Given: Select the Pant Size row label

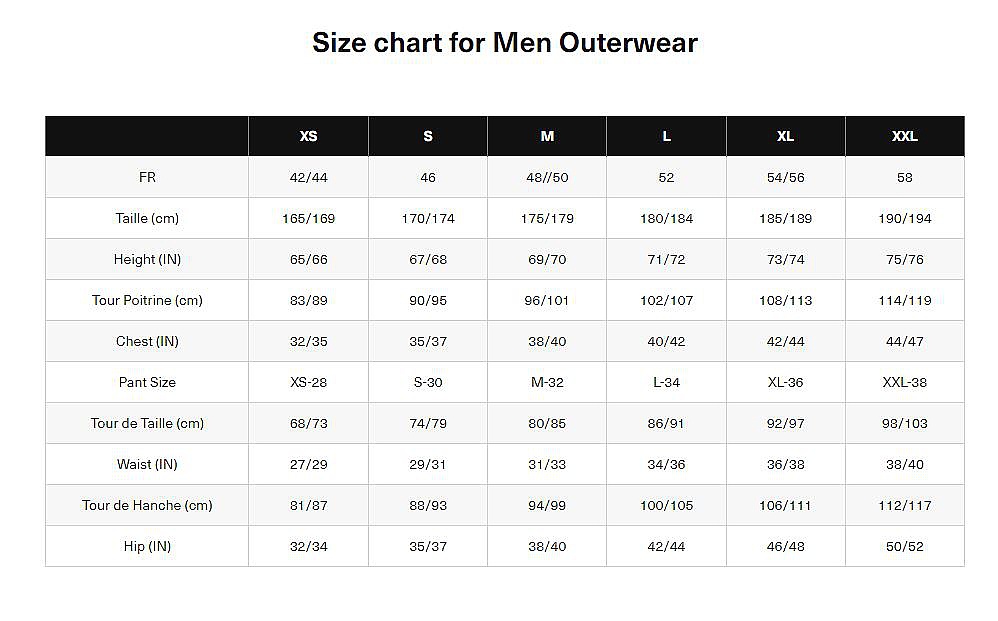Looking at the screenshot, I should [x=147, y=382].
